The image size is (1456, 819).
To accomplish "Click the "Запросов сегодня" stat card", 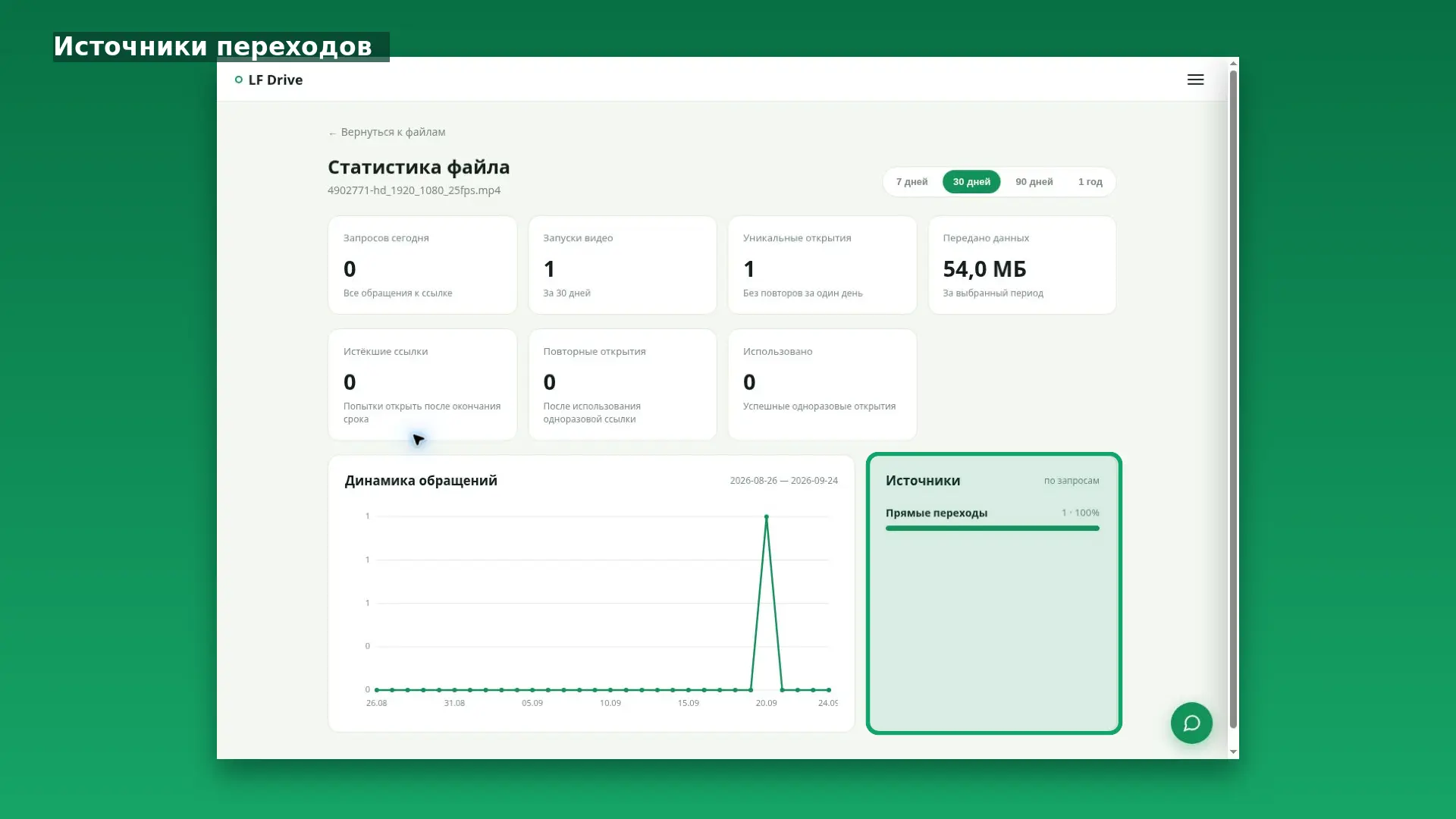I will pyautogui.click(x=422, y=265).
